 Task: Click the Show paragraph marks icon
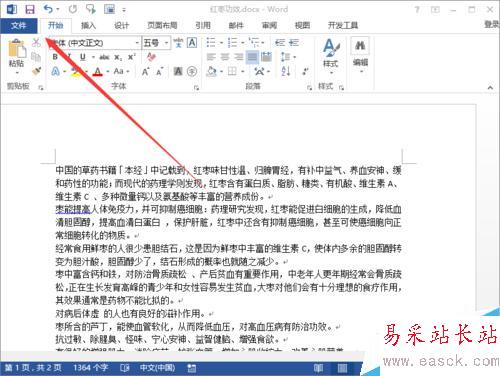[x=305, y=71]
